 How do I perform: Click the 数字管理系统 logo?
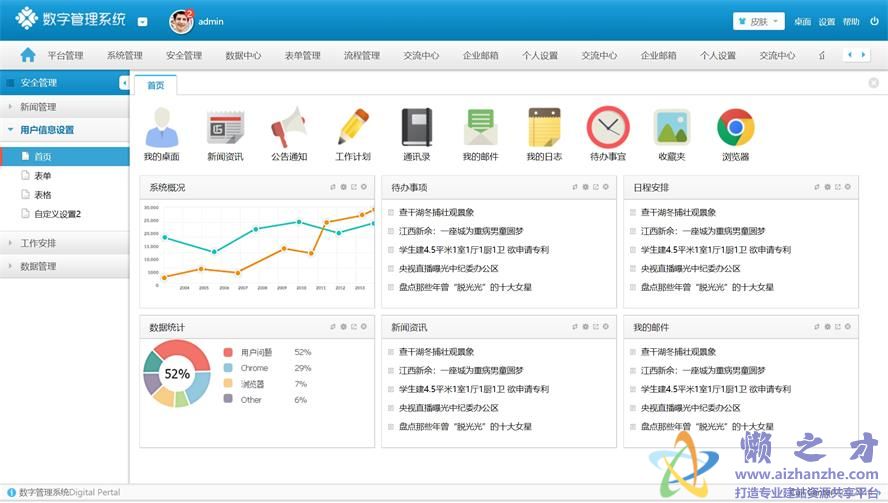click(70, 19)
